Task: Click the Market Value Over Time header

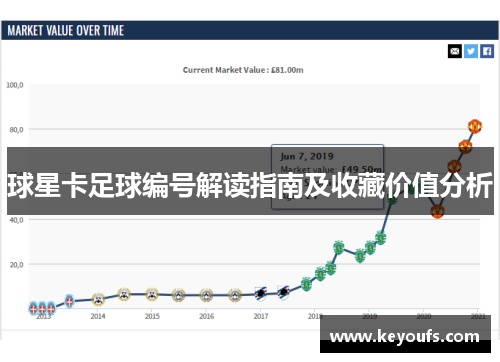Action: point(66,31)
